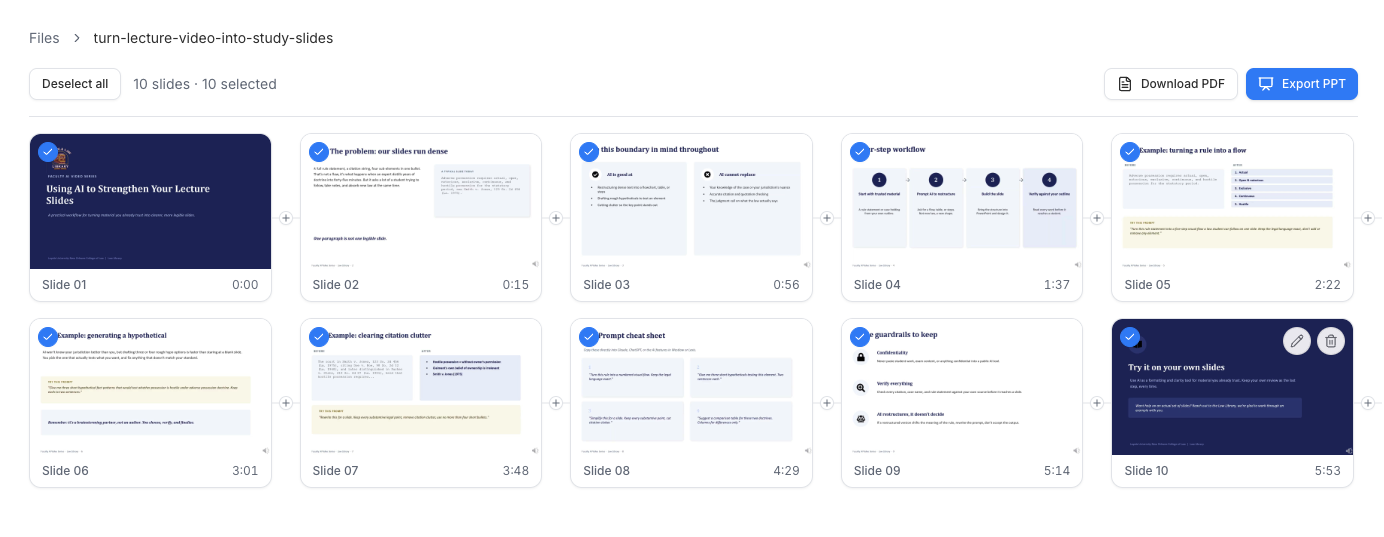This screenshot has height=537, width=1384.
Task: Click the 0:00 timestamp on Slide 01
Action: 245,285
